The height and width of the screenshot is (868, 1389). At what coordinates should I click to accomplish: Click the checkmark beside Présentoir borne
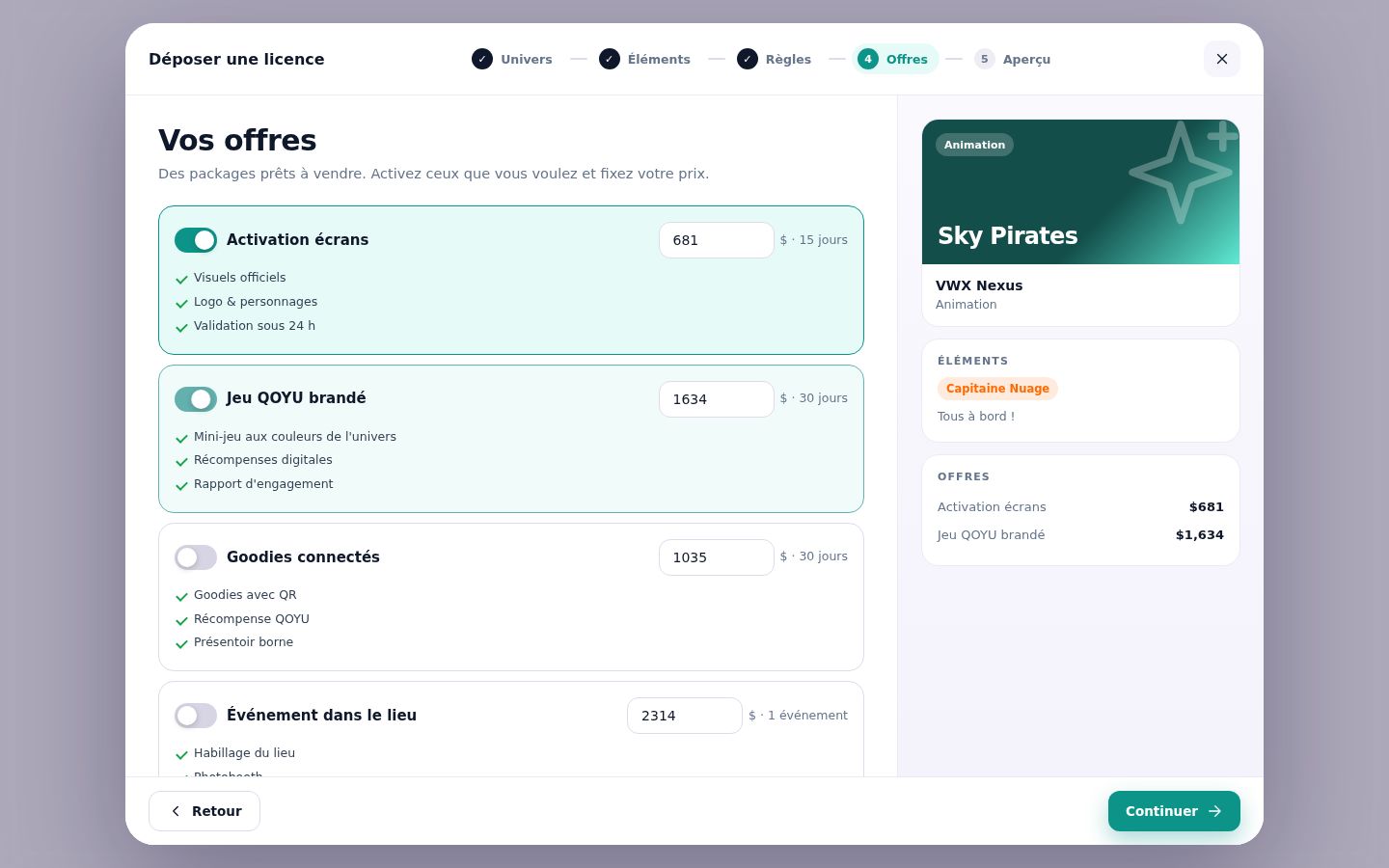tap(181, 643)
